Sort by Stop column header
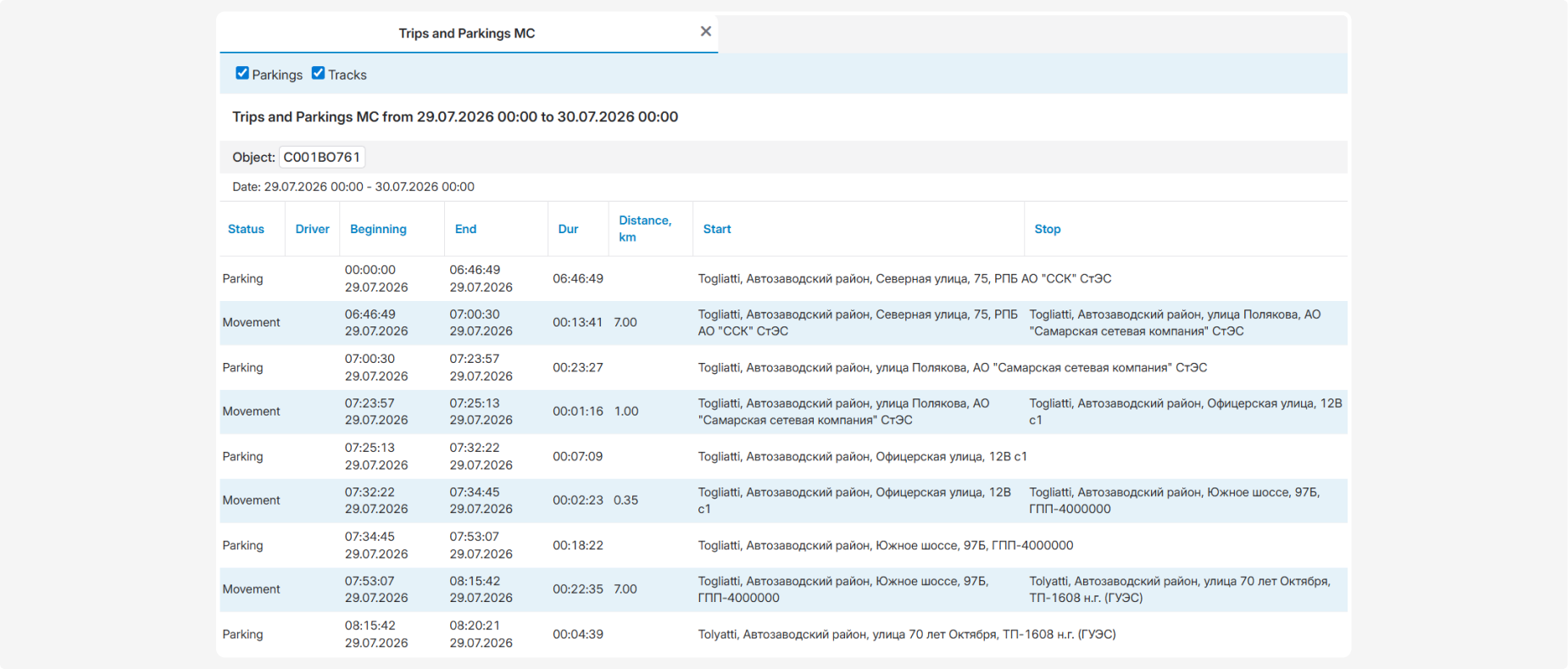Screen dimensions: 1568x669 pos(1048,229)
